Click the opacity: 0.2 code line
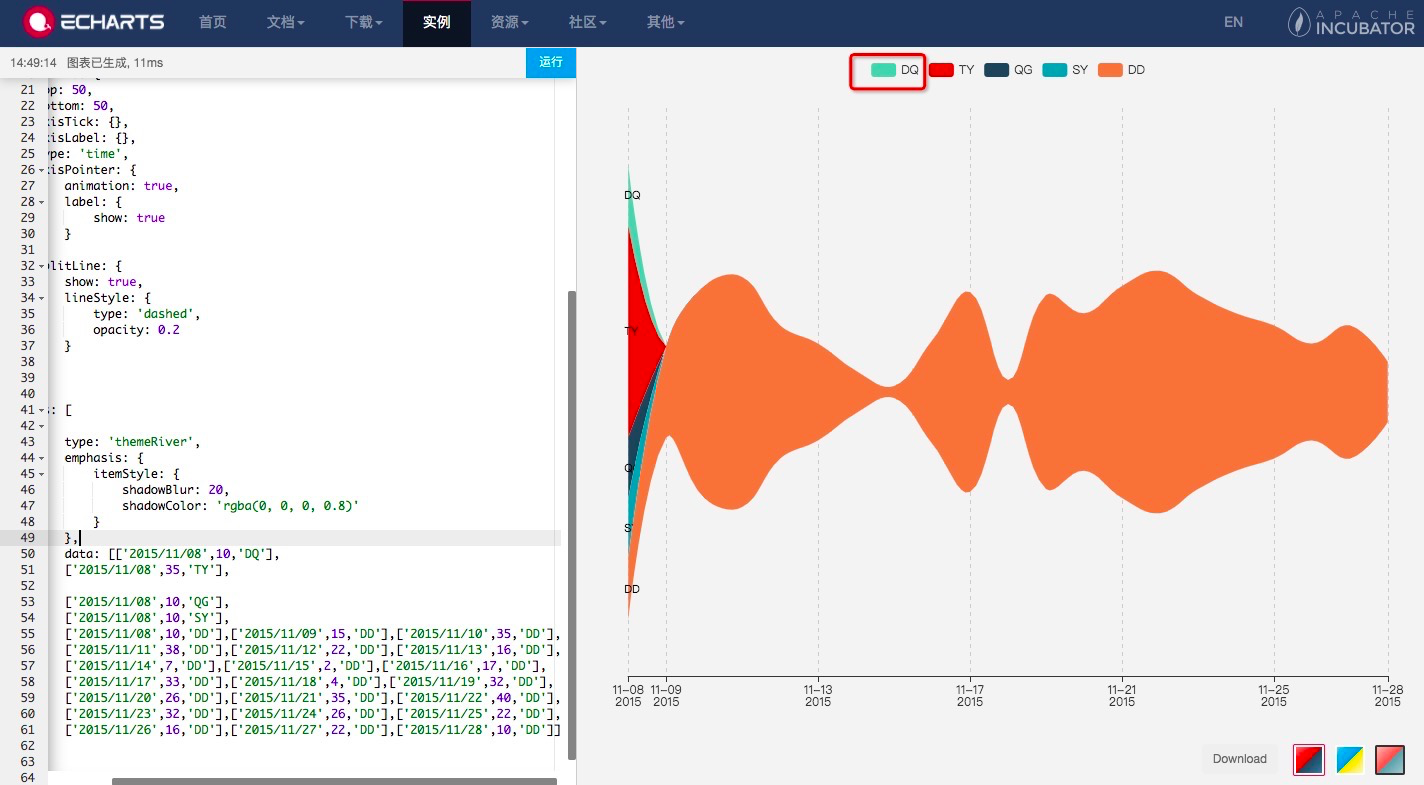Viewport: 1424px width, 785px height. [136, 330]
